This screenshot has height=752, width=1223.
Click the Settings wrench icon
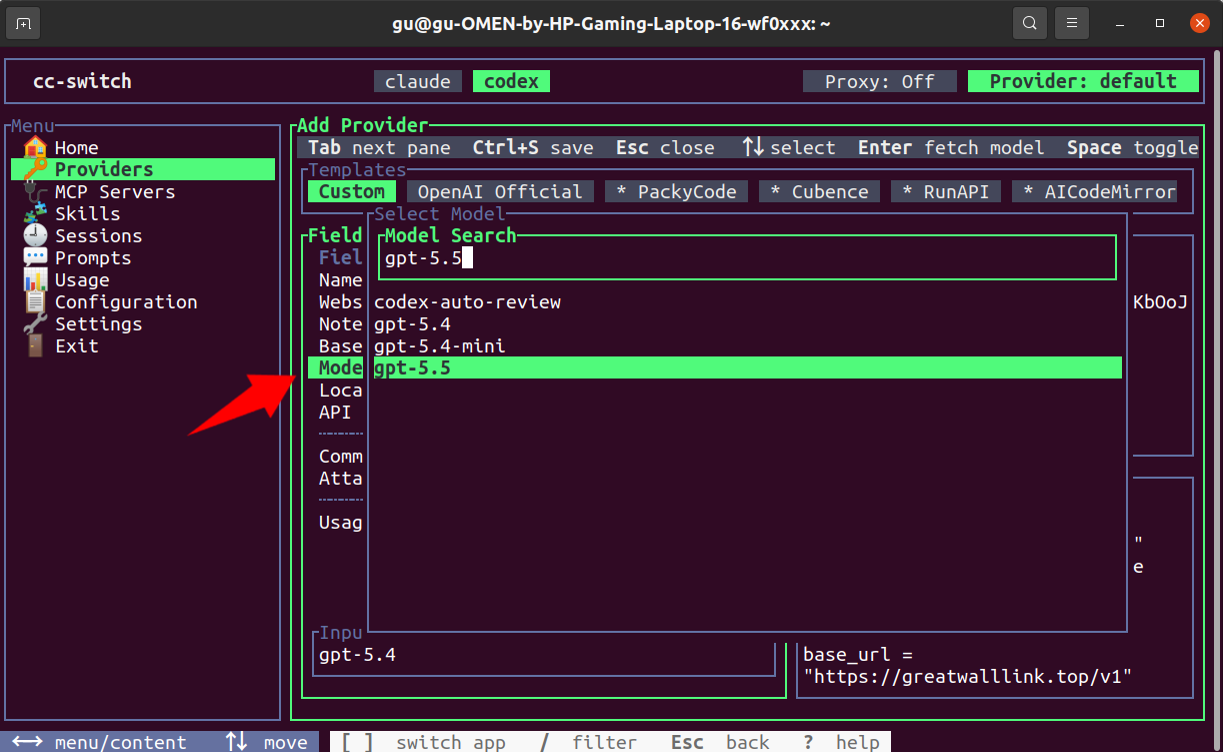click(x=35, y=323)
